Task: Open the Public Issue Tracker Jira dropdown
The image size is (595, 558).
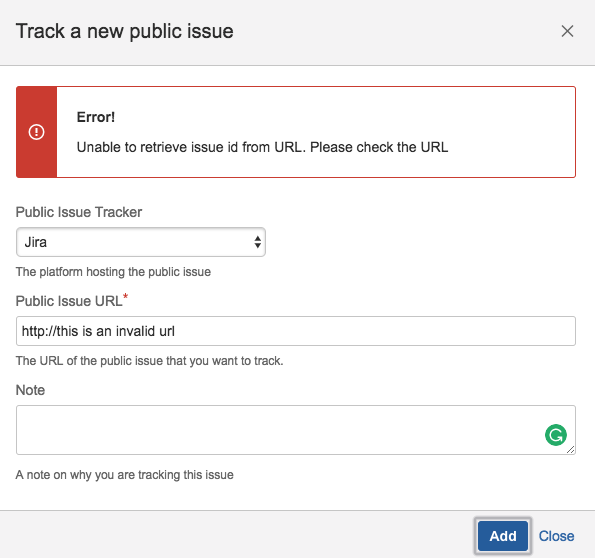Action: (x=141, y=242)
